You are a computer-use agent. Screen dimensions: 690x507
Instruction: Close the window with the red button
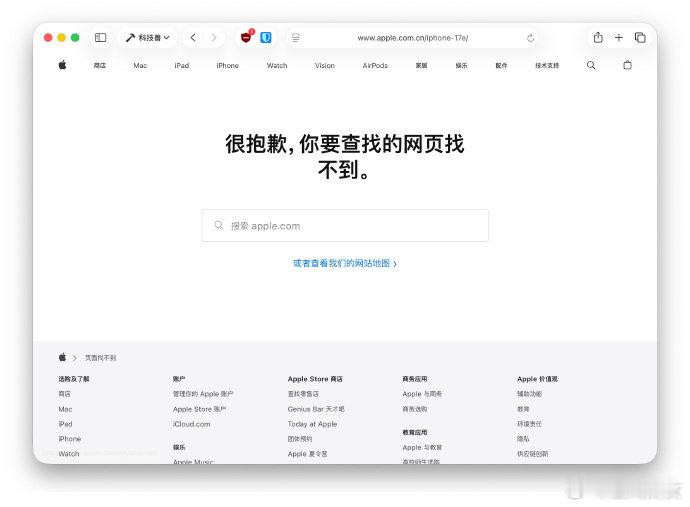click(x=48, y=38)
